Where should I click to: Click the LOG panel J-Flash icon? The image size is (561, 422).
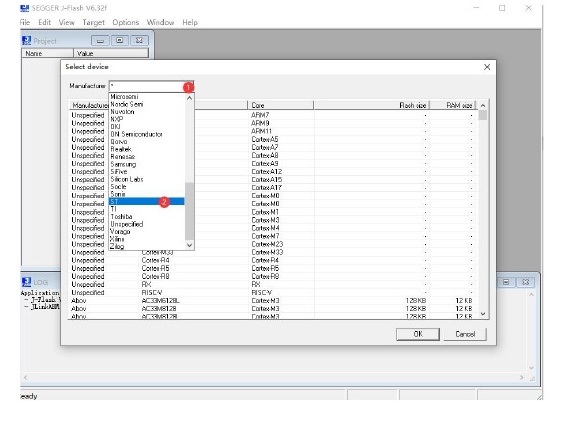(26, 282)
